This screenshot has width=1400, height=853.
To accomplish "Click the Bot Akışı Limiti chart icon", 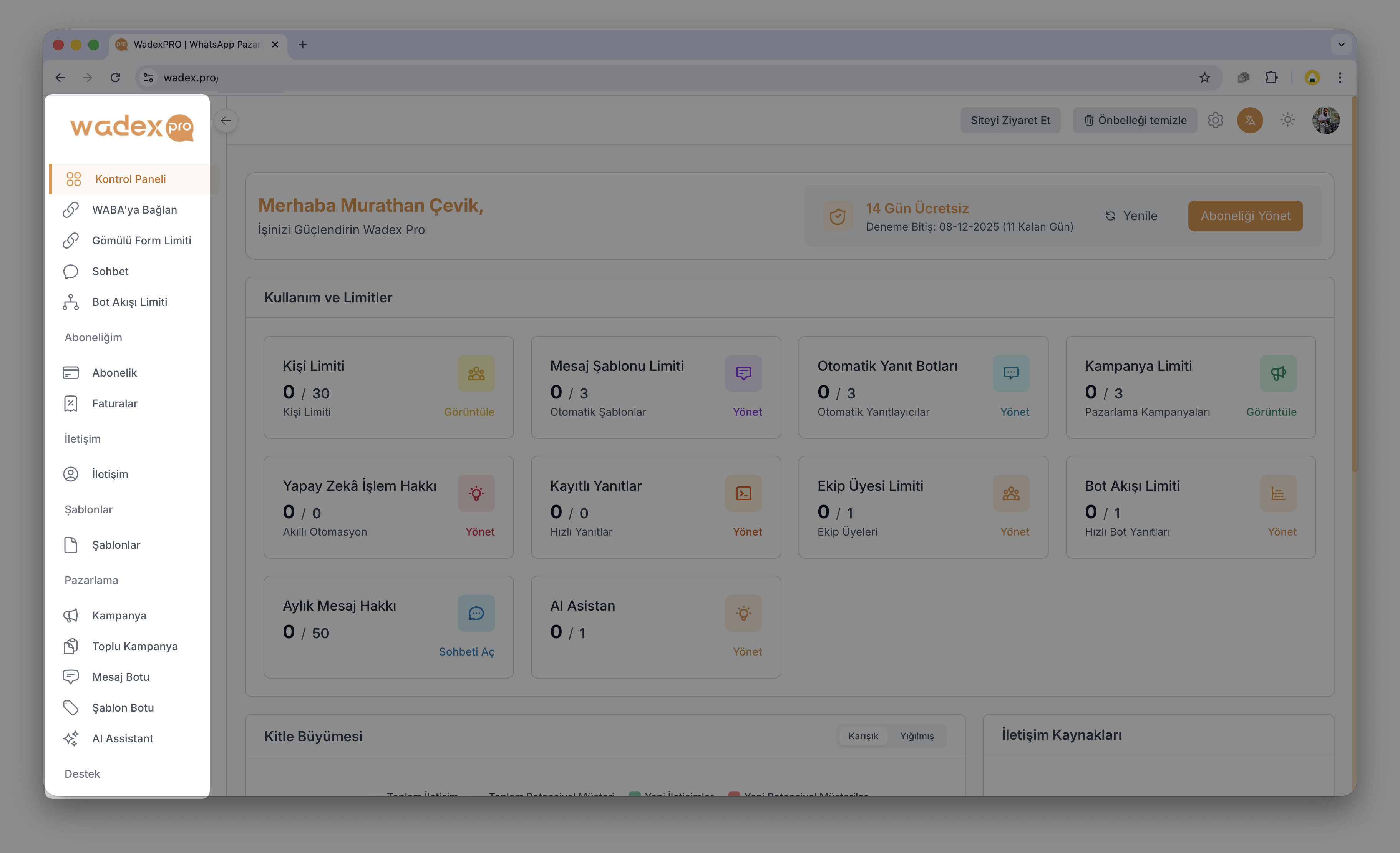I will click(1278, 493).
